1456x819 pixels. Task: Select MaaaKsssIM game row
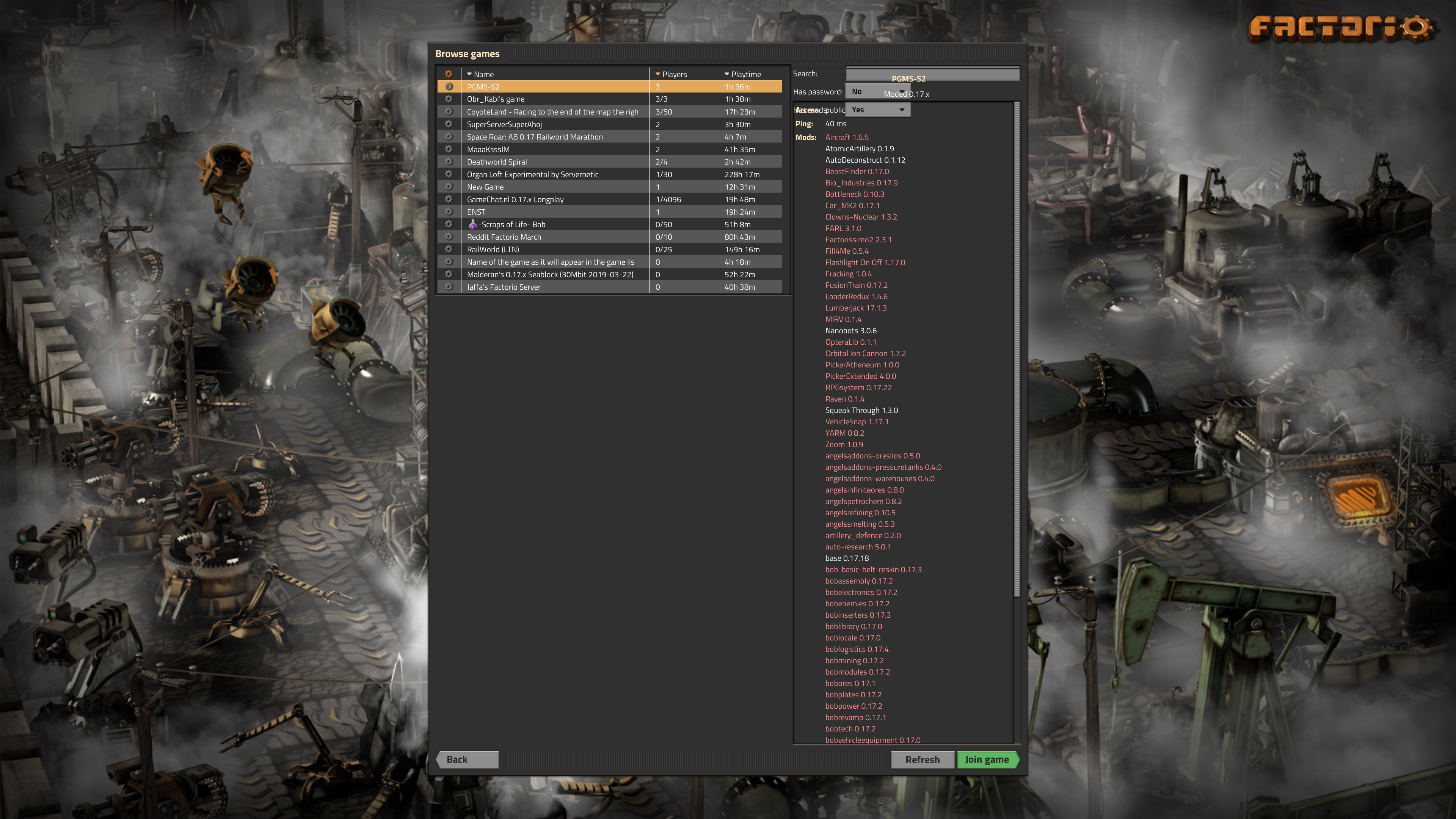(610, 149)
